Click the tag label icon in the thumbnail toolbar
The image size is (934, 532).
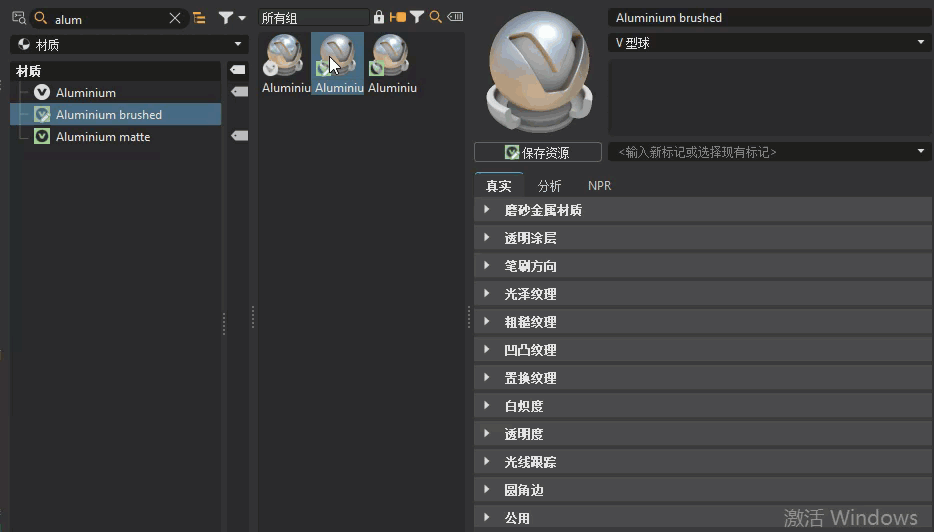point(455,17)
